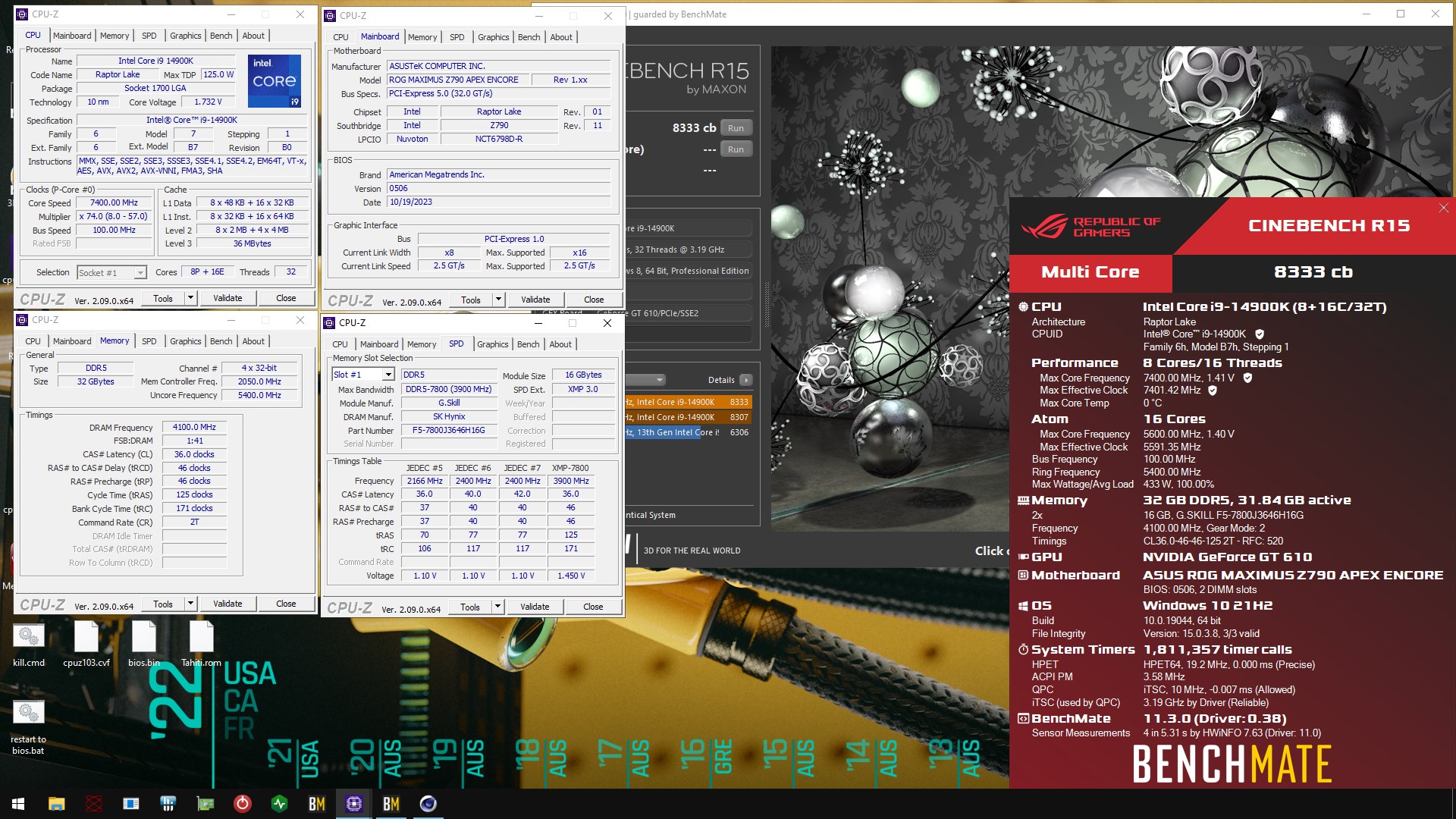The image size is (1456, 819).
Task: Select the restart to bios.bat desktop icon
Action: (29, 726)
